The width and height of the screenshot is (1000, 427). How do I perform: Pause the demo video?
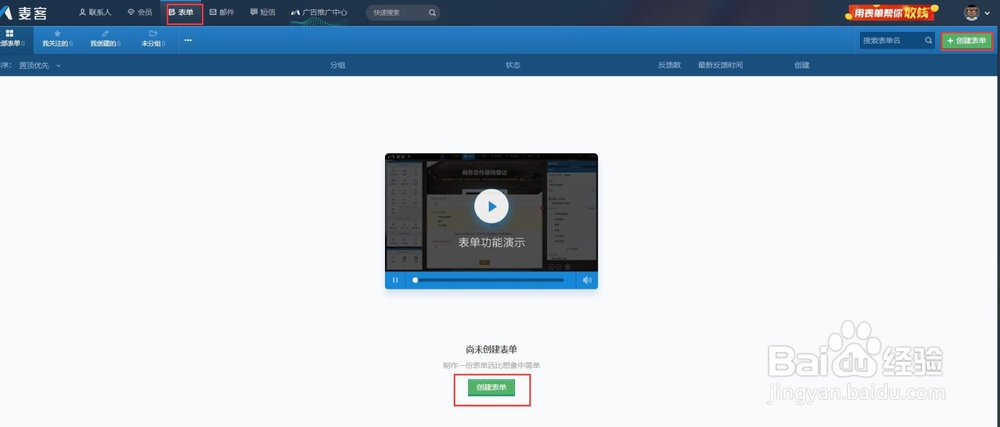(x=395, y=280)
